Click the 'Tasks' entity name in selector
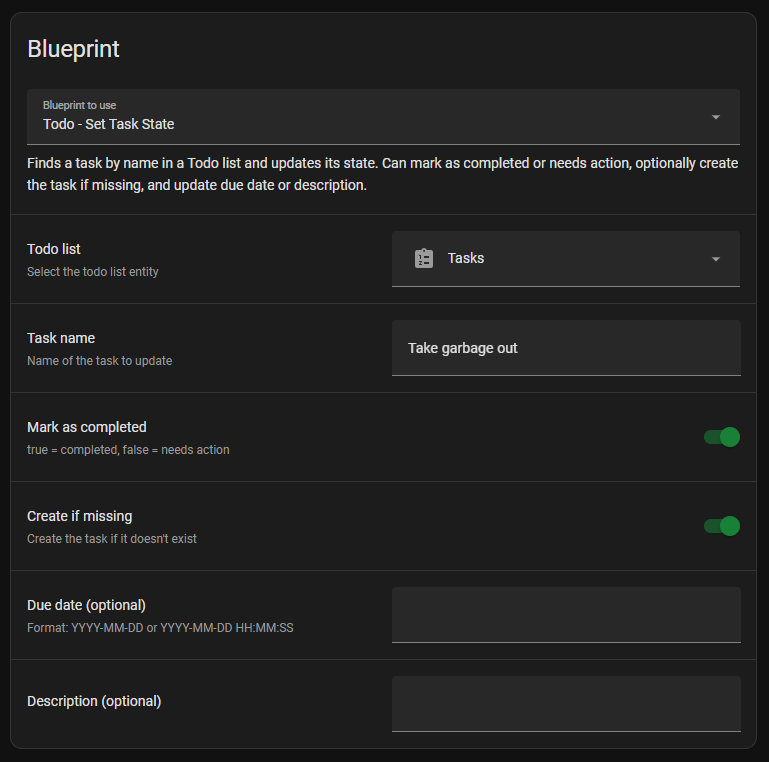This screenshot has height=762, width=769. coord(466,258)
